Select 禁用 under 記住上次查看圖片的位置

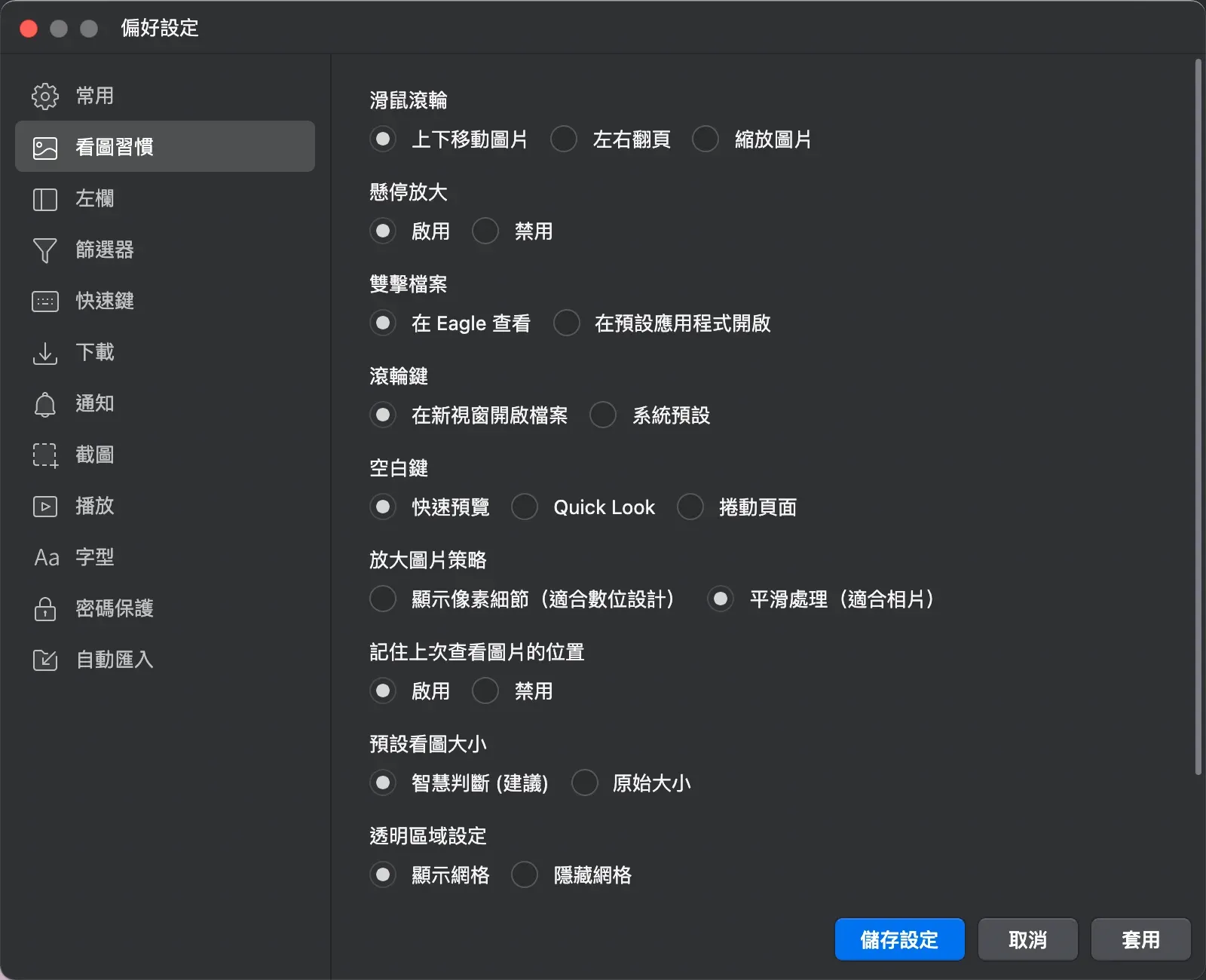(485, 691)
